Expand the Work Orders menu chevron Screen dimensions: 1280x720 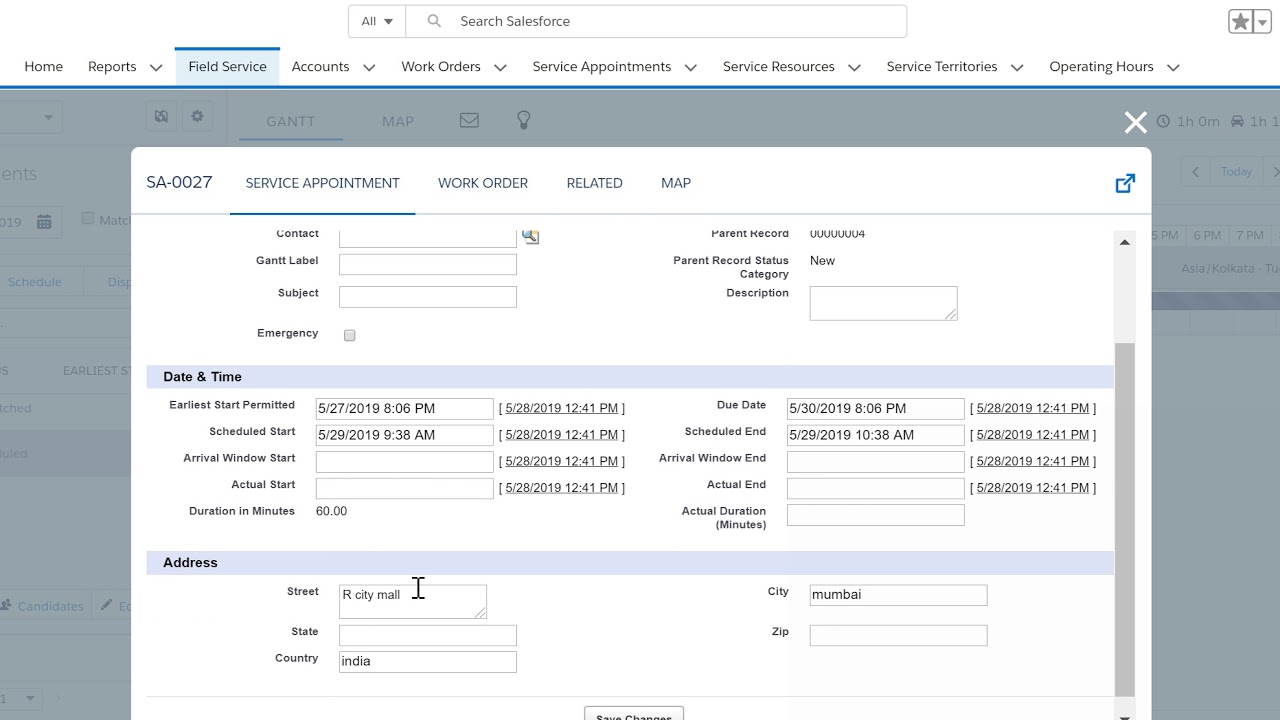point(500,67)
